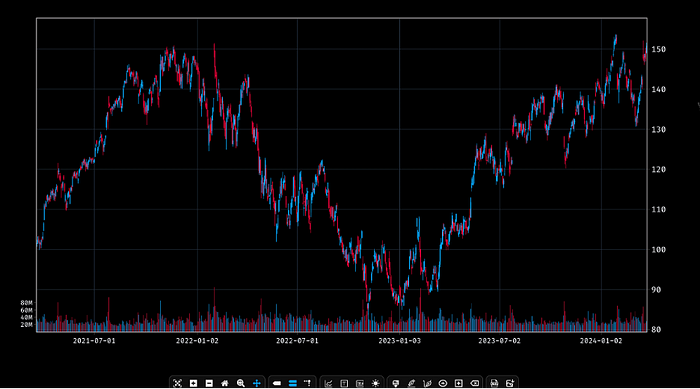Viewport: 700px width, 389px height.
Task: Click the autoscale icon in the bottom toolbar
Action: 177,383
